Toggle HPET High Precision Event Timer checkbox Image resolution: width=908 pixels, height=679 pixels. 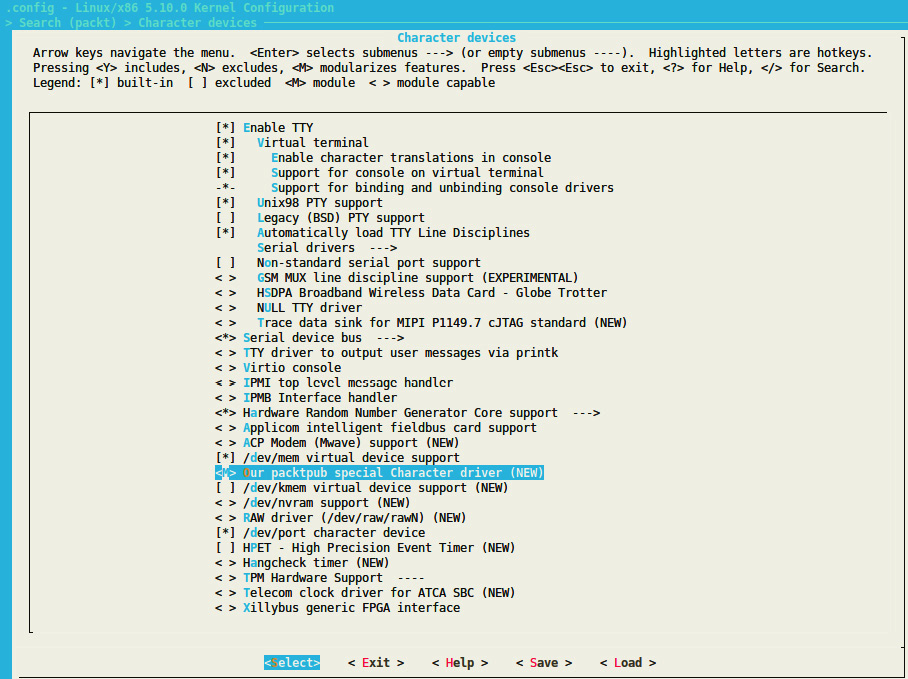point(226,548)
